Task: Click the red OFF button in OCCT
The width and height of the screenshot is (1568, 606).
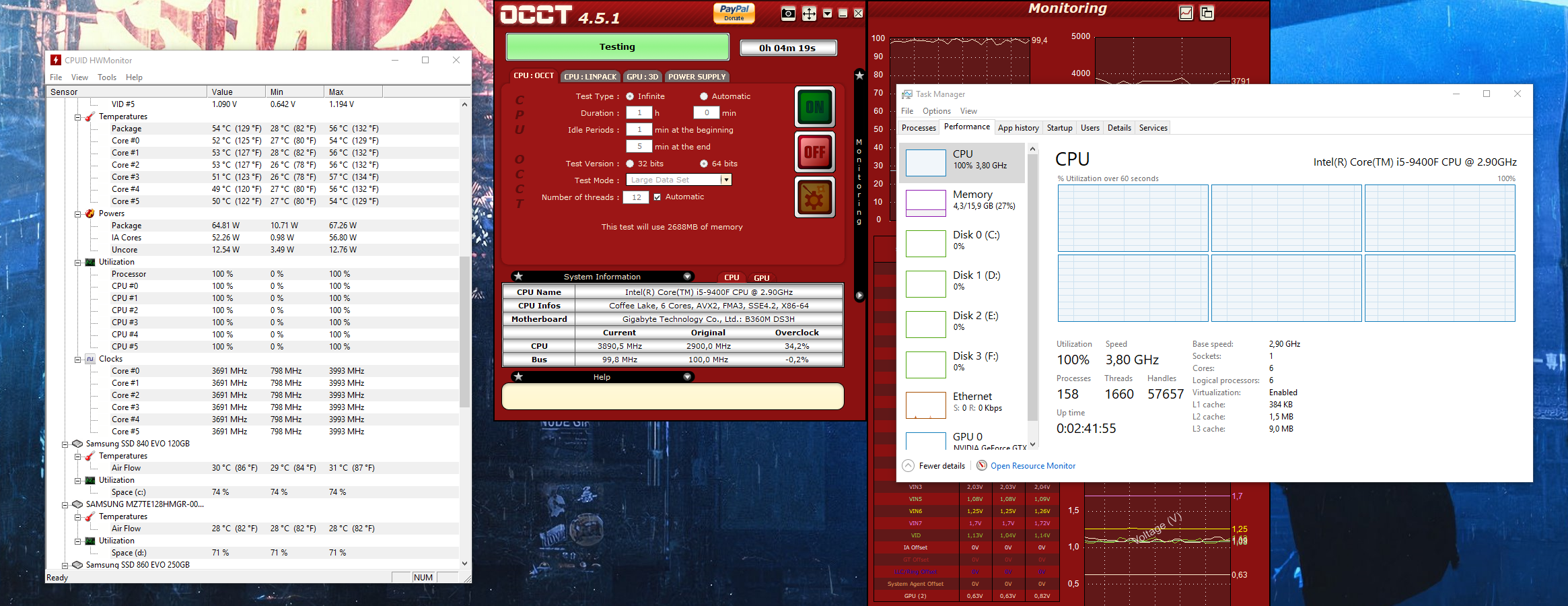Action: pos(815,152)
